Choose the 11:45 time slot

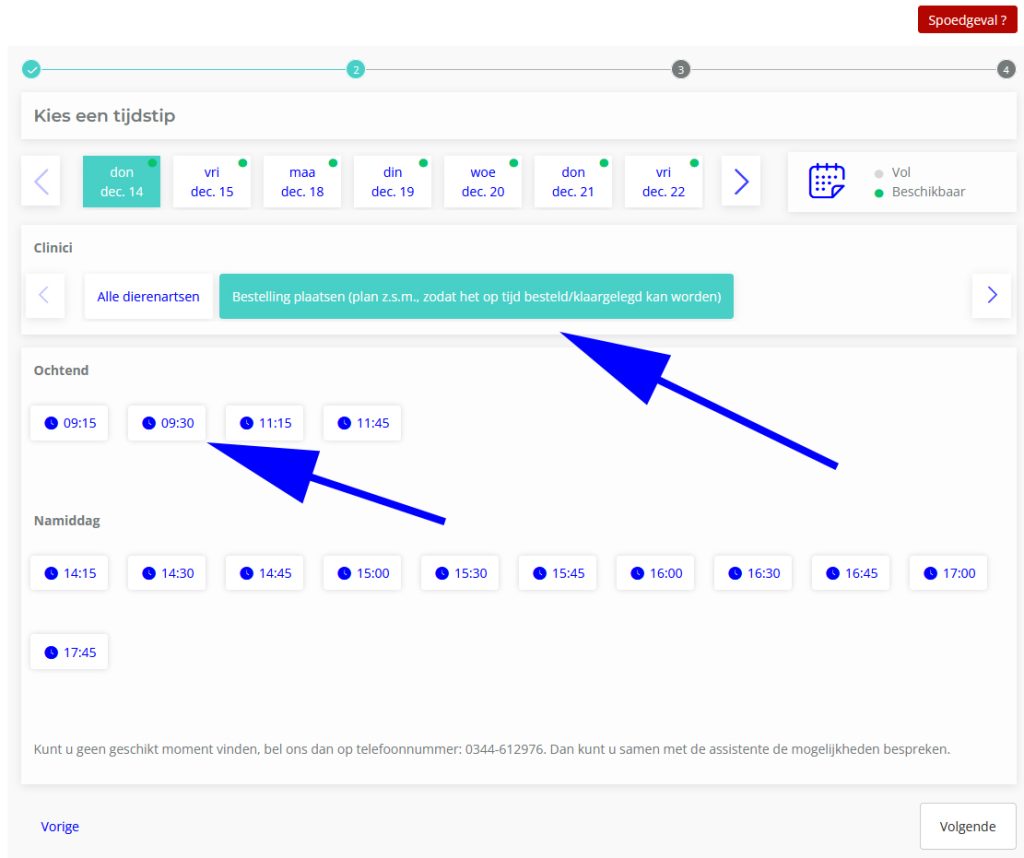click(362, 423)
